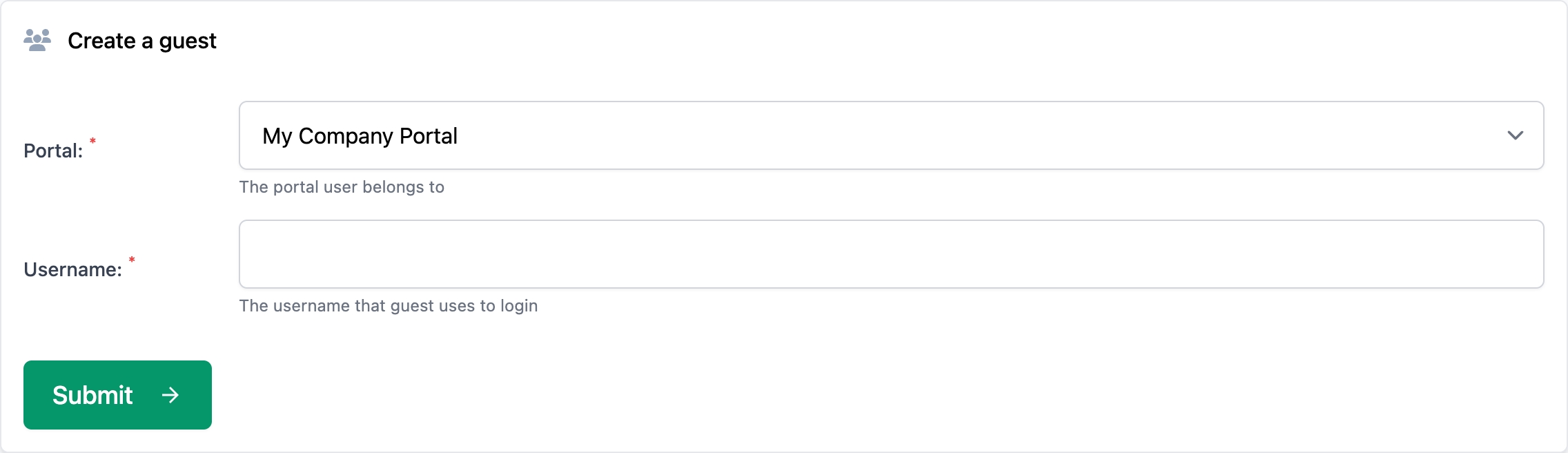The height and width of the screenshot is (453, 1568).
Task: Click the word "portal" in portal hint
Action: 295,187
